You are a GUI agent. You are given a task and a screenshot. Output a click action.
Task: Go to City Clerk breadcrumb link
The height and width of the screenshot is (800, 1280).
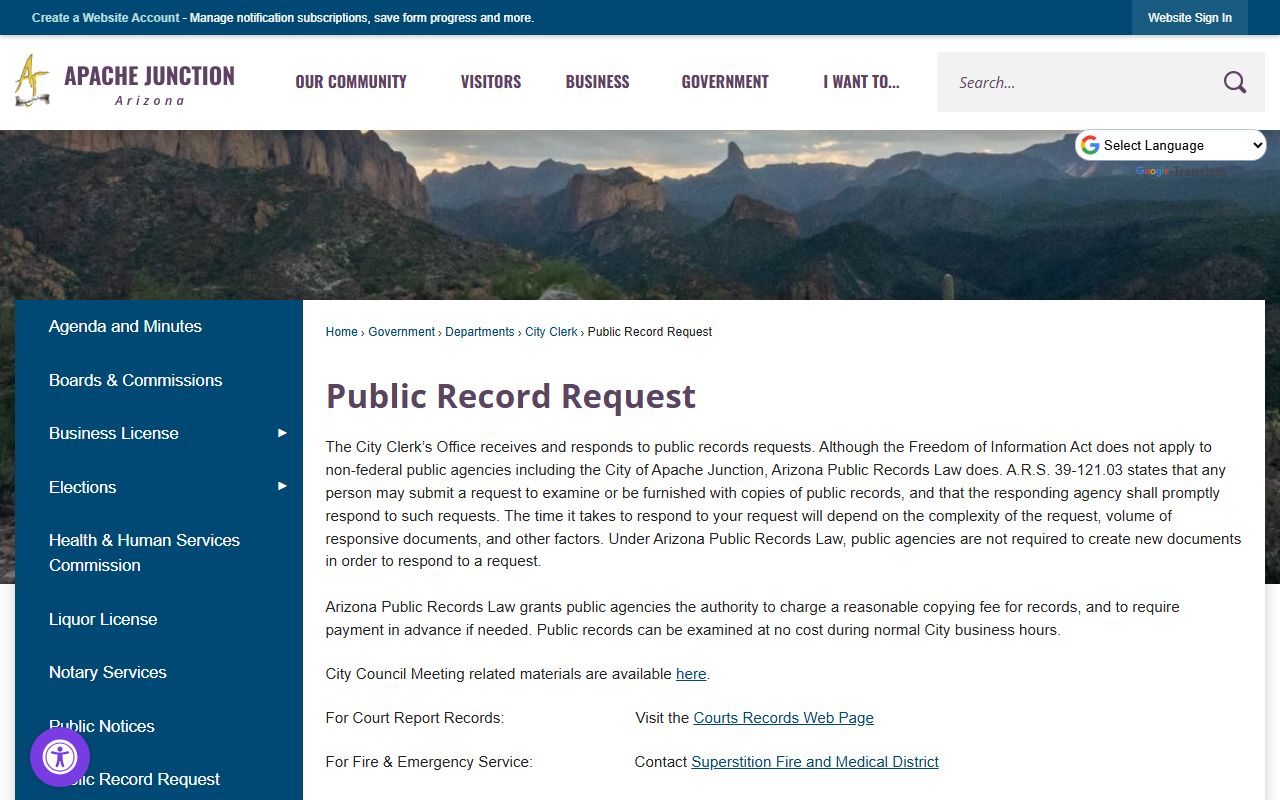551,332
